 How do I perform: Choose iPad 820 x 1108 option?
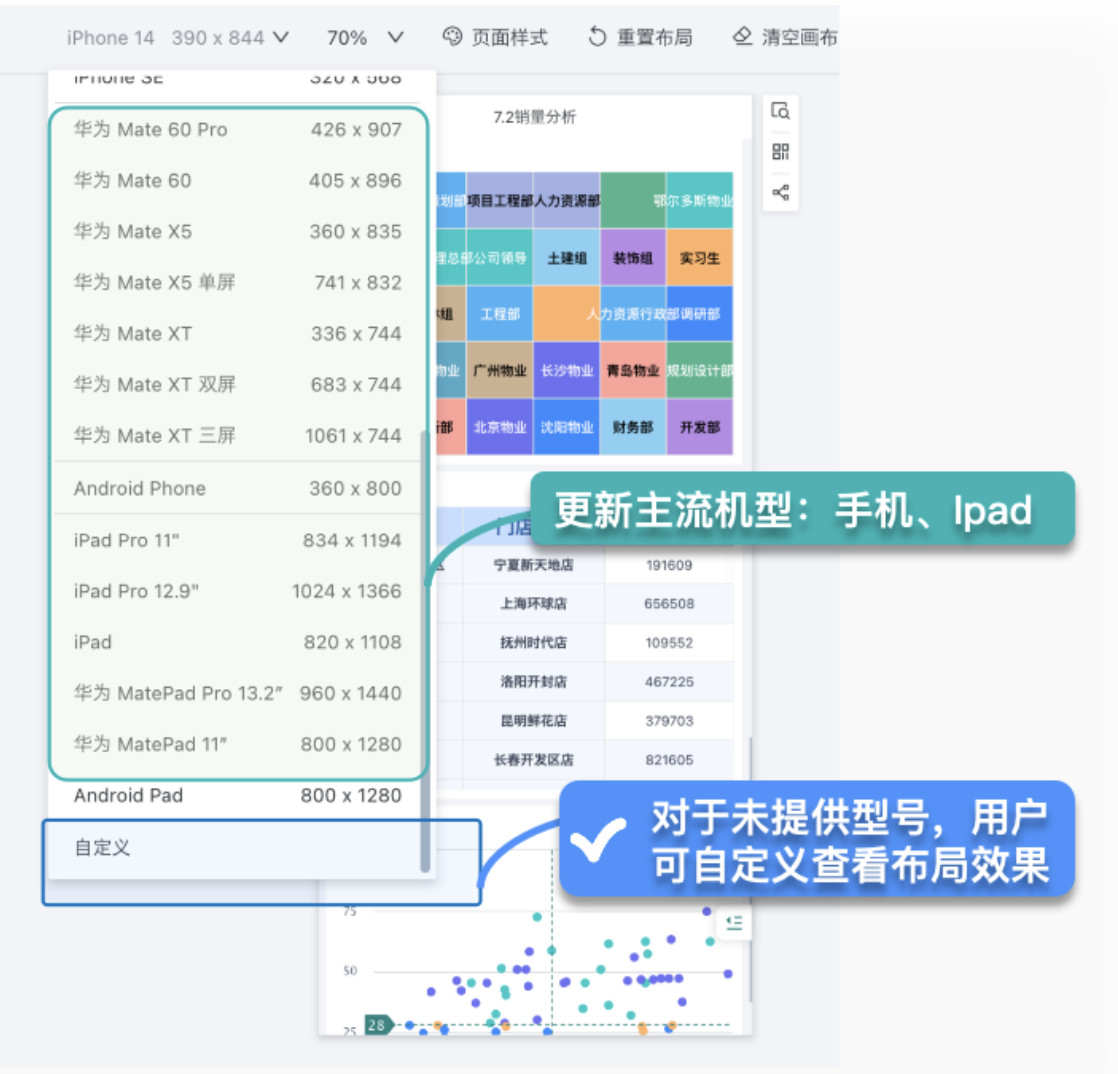tap(238, 643)
